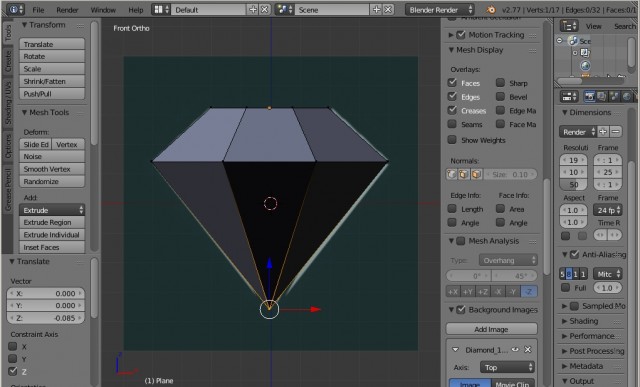
Task: Select the World icon in outliner
Action: click(x=585, y=65)
